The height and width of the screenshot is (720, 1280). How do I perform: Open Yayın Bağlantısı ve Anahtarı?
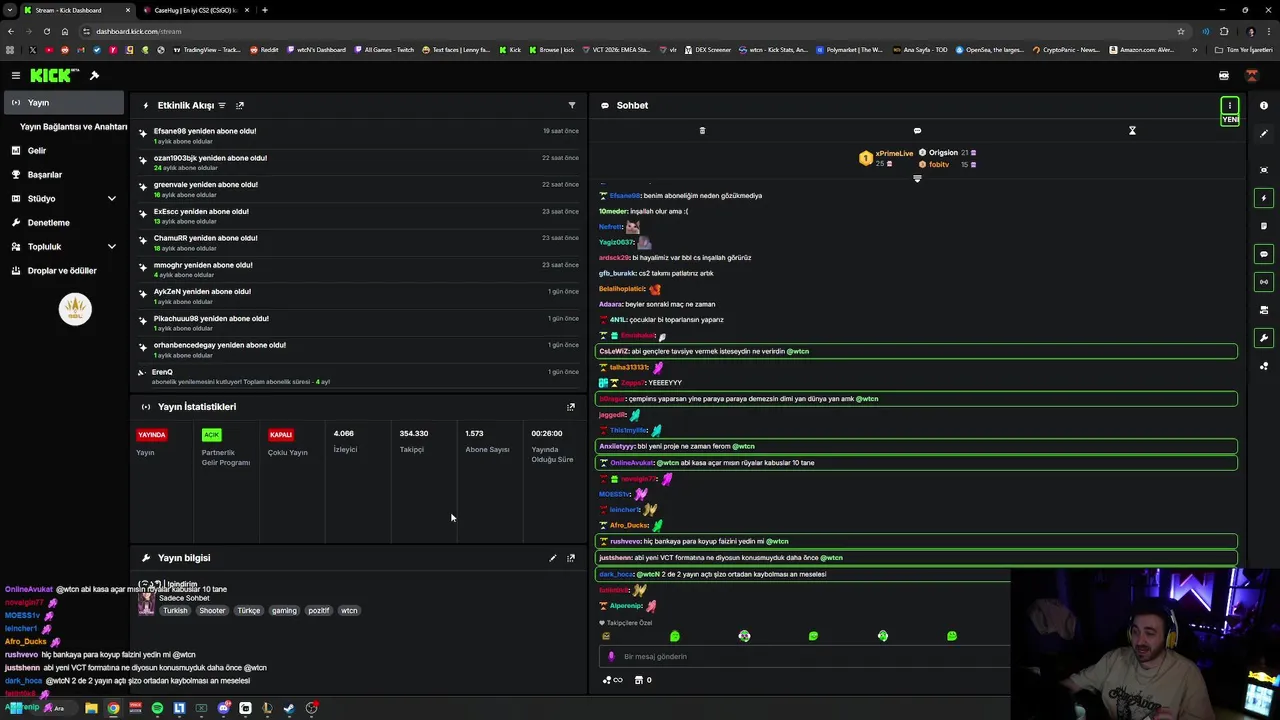pos(73,127)
